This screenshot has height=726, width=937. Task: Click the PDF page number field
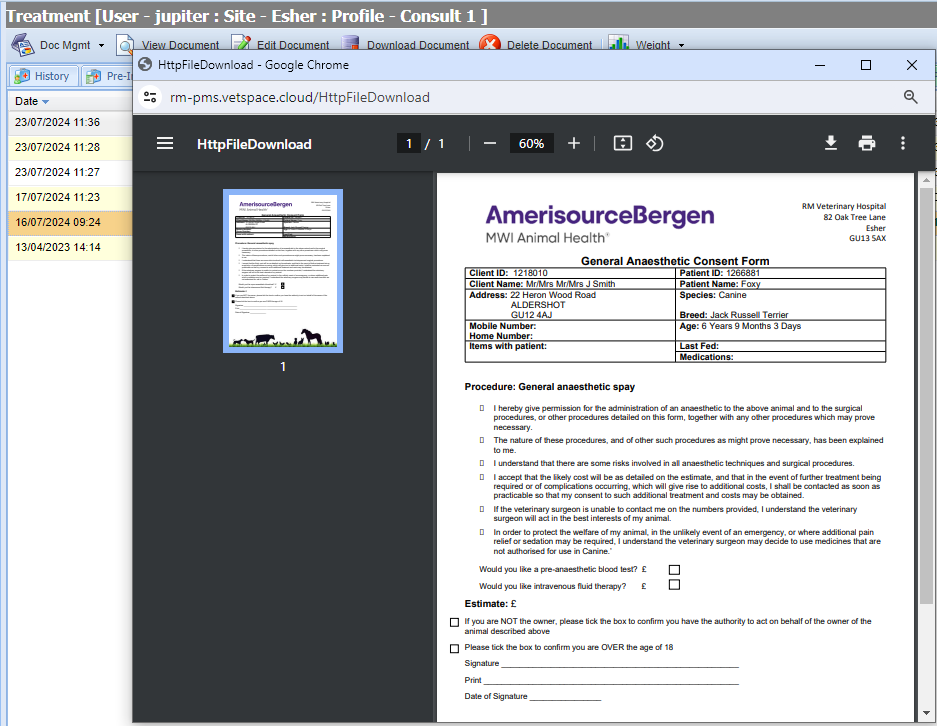pos(409,143)
